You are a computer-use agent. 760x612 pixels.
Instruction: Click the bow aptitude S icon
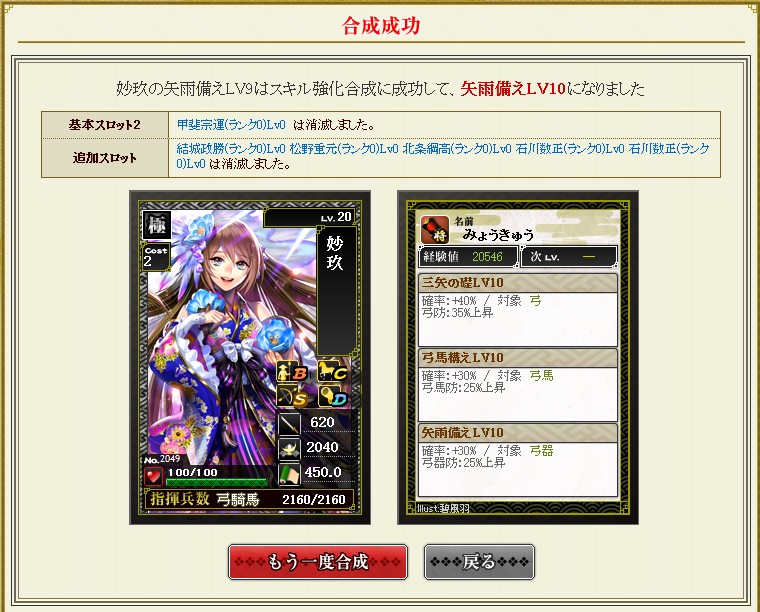(292, 396)
